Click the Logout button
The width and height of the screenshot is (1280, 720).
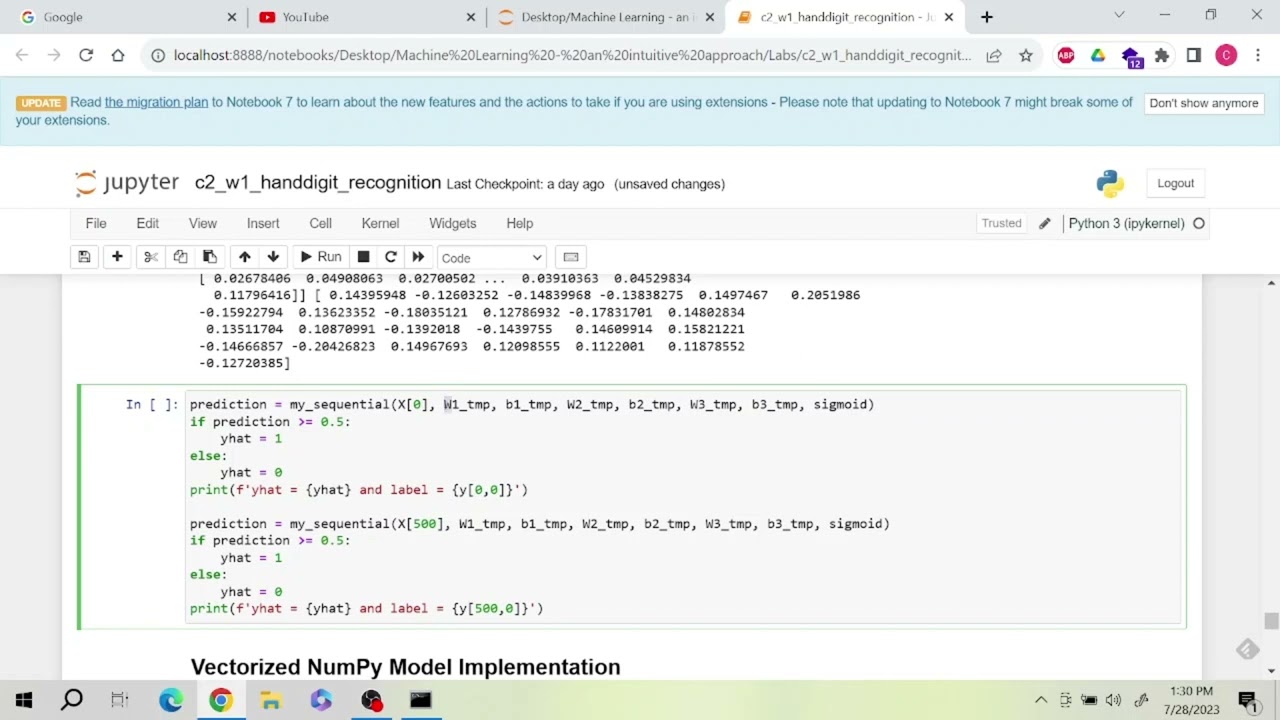click(1175, 183)
